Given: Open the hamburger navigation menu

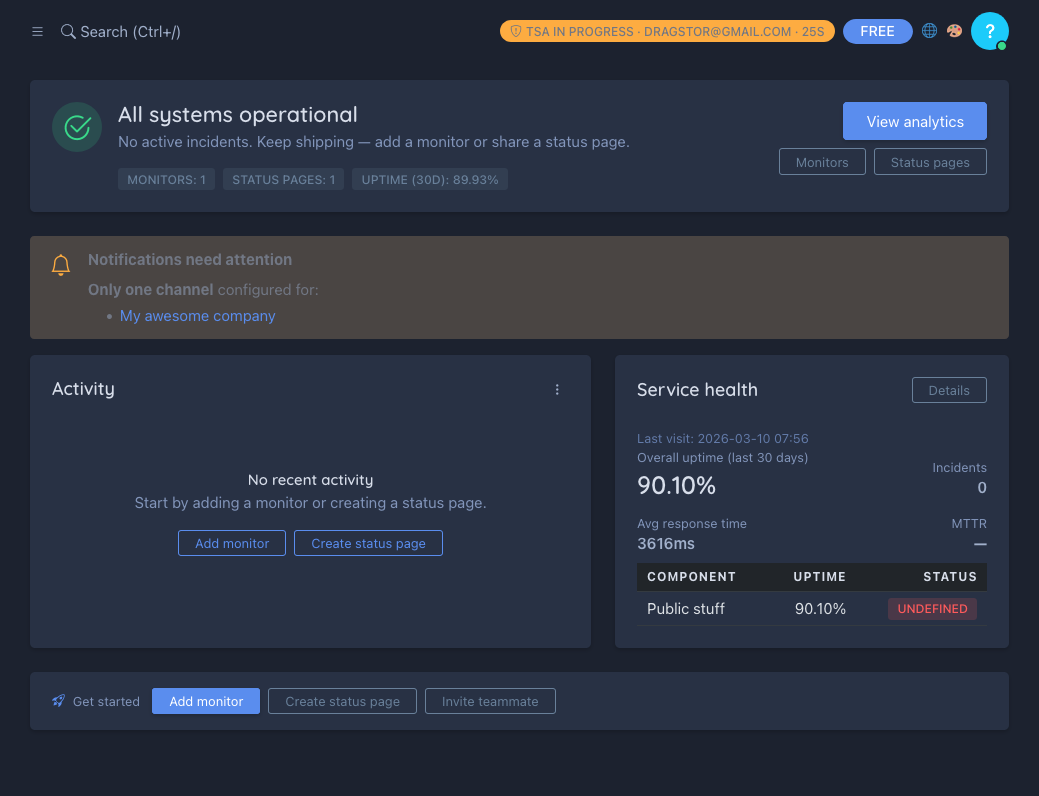Looking at the screenshot, I should (37, 31).
